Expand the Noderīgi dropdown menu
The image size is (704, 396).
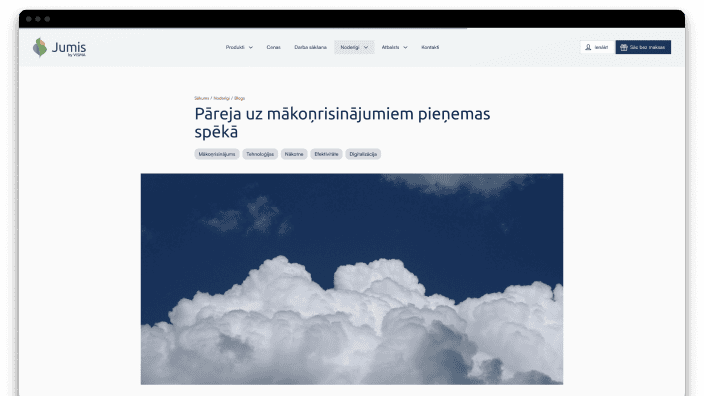tap(354, 47)
